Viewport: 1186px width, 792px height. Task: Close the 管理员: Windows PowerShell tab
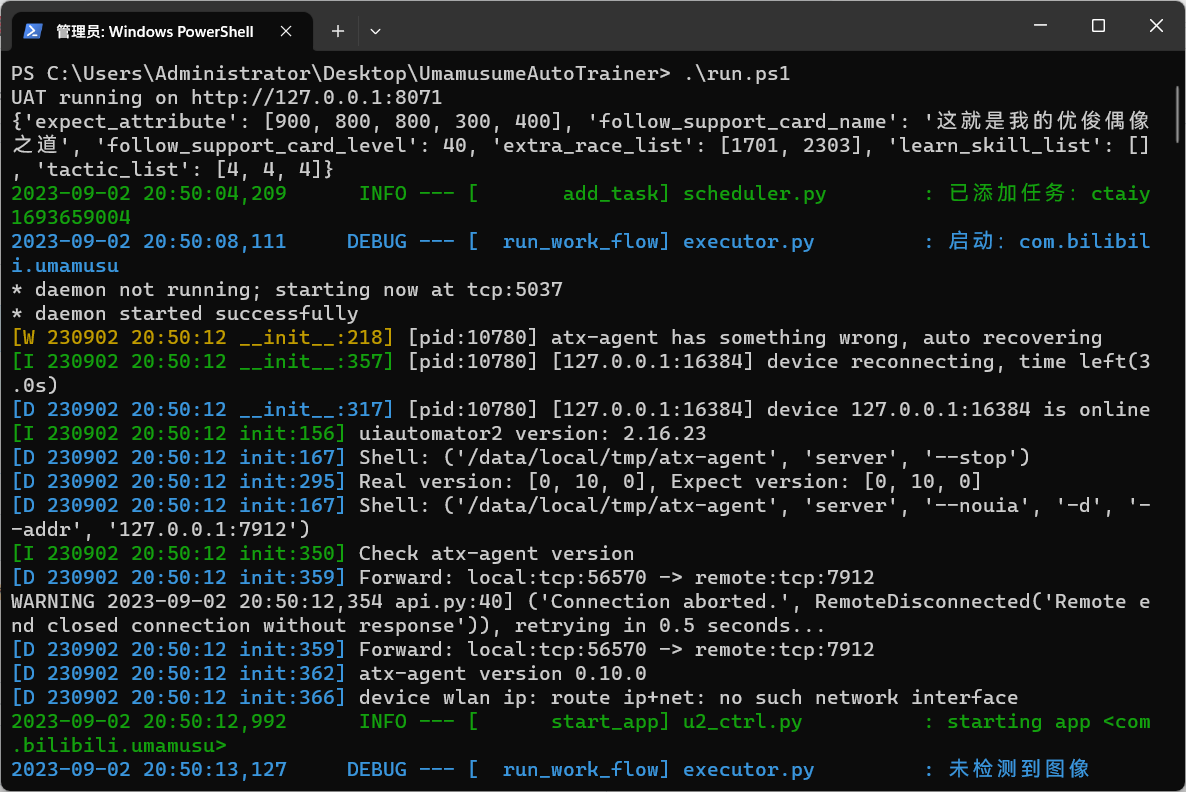(x=287, y=31)
